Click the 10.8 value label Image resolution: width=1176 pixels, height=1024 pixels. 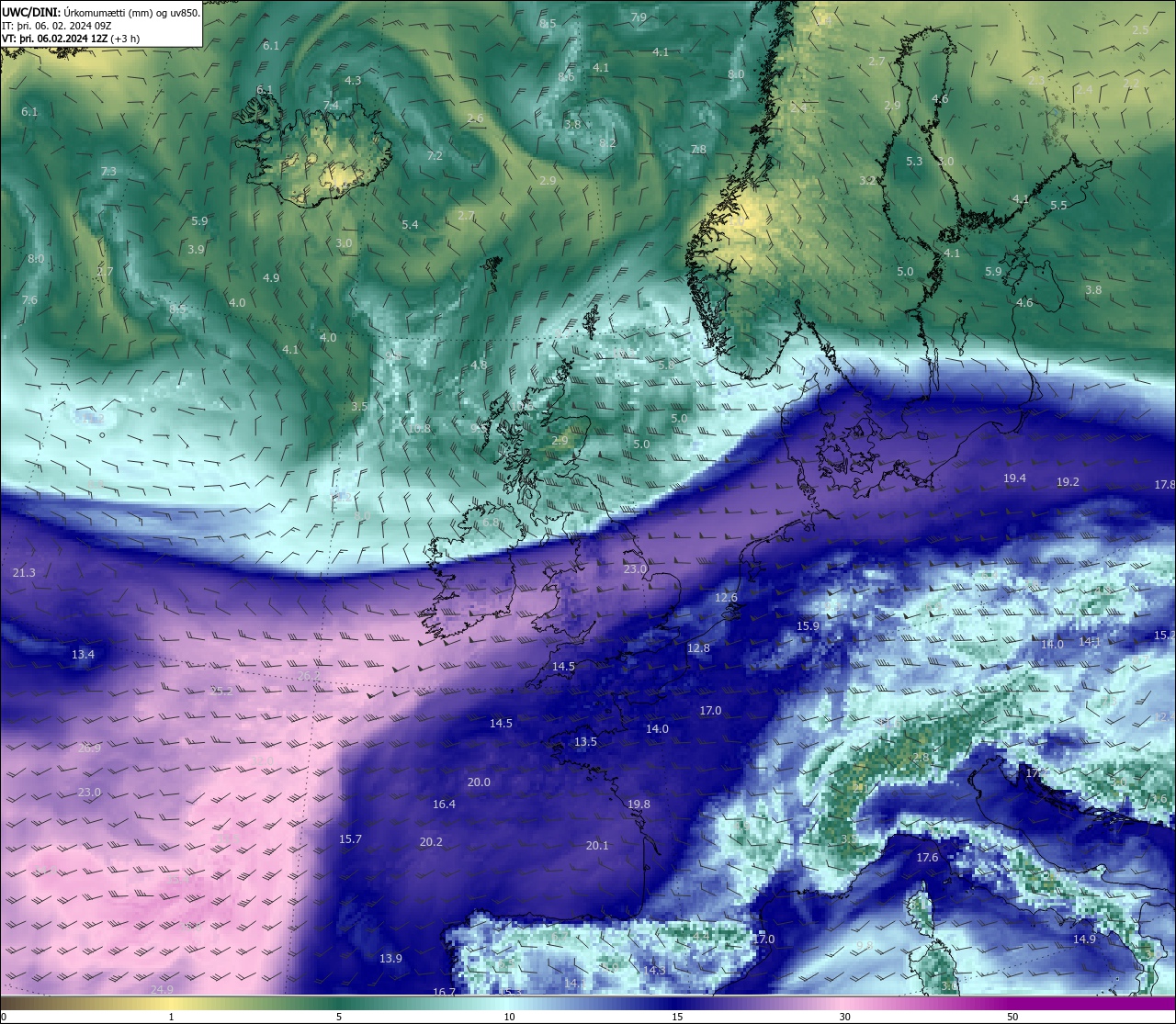click(419, 429)
